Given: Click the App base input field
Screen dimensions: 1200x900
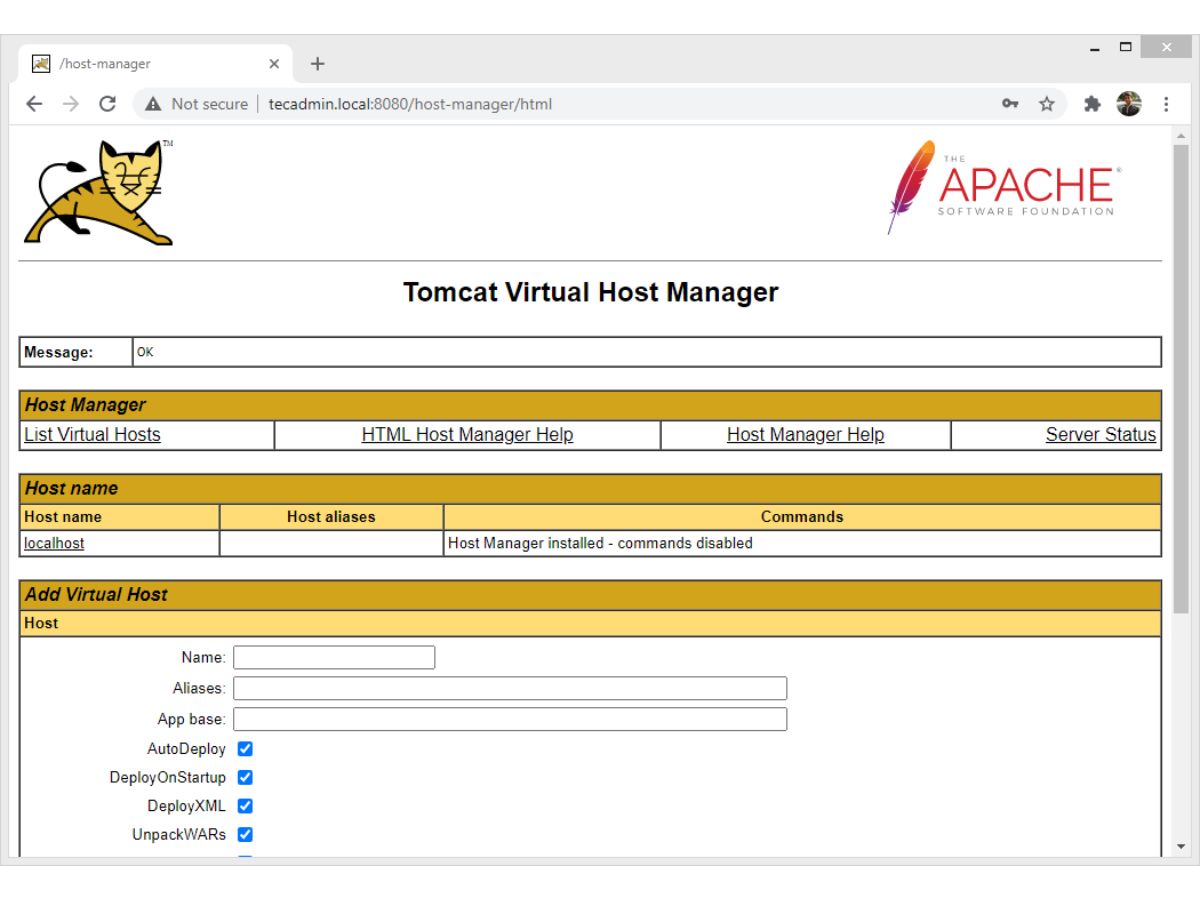Looking at the screenshot, I should click(510, 719).
